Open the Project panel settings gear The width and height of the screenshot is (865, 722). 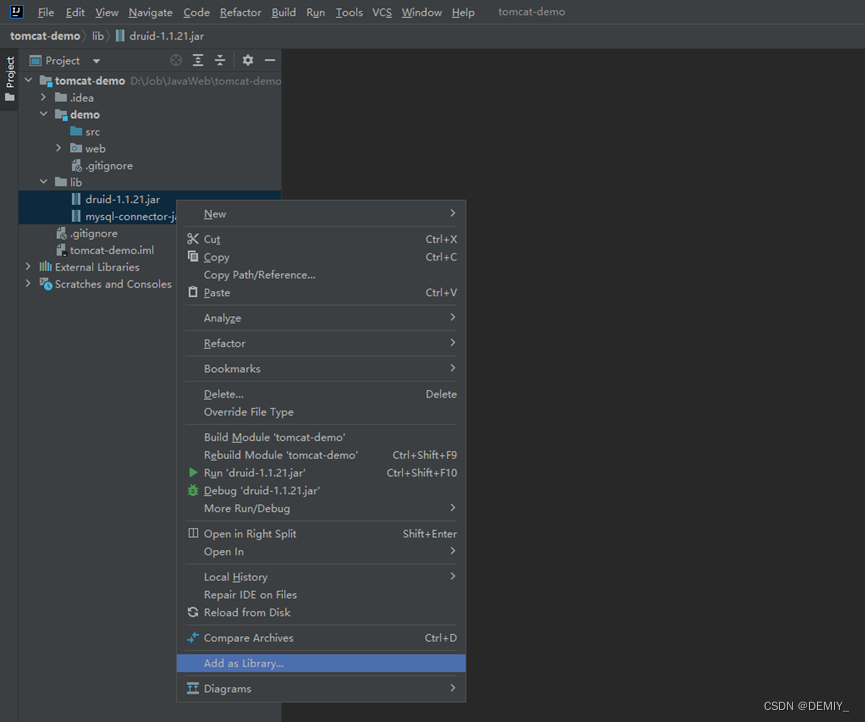[x=248, y=60]
